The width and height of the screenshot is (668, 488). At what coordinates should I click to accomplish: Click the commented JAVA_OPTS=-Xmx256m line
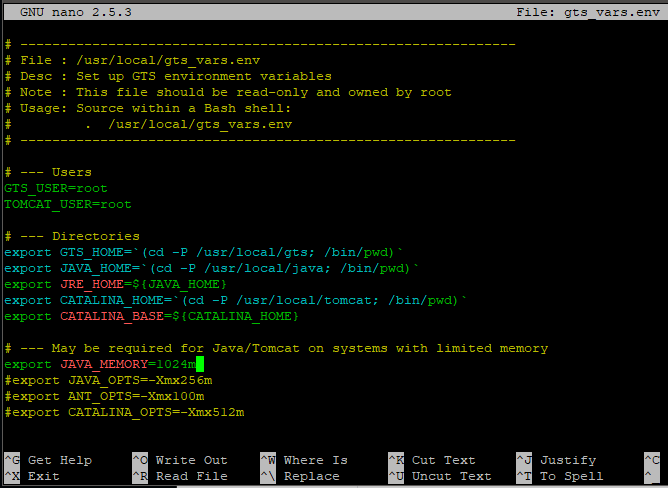pyautogui.click(x=108, y=380)
